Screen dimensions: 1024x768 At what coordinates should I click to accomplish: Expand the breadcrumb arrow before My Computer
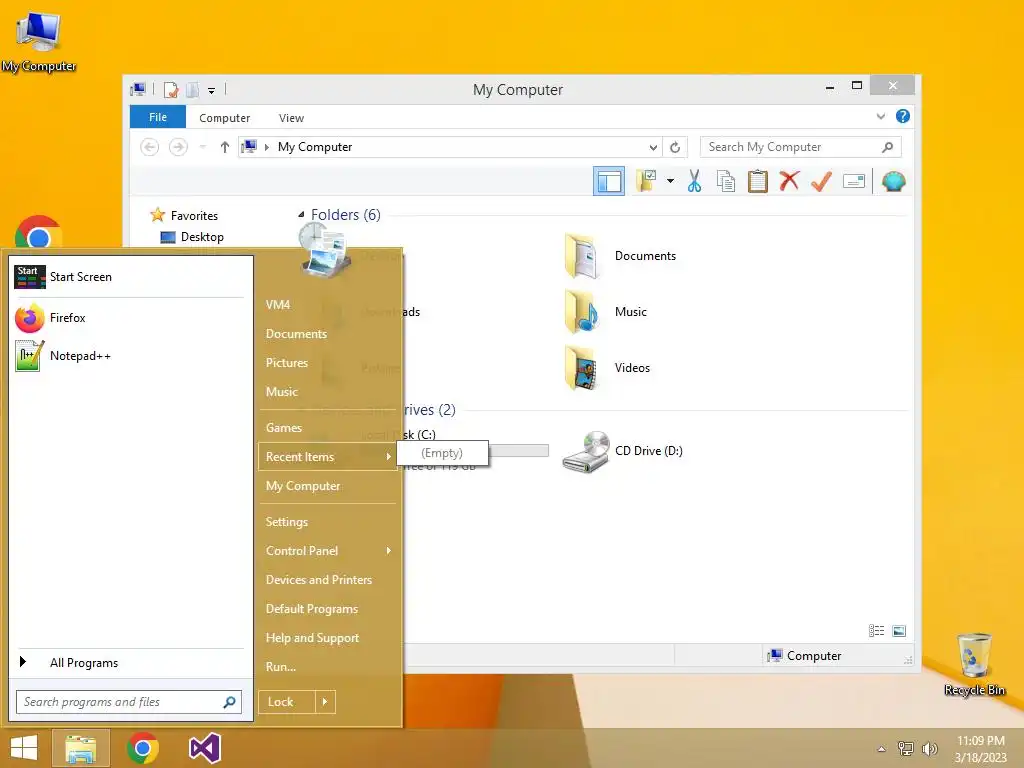click(266, 147)
